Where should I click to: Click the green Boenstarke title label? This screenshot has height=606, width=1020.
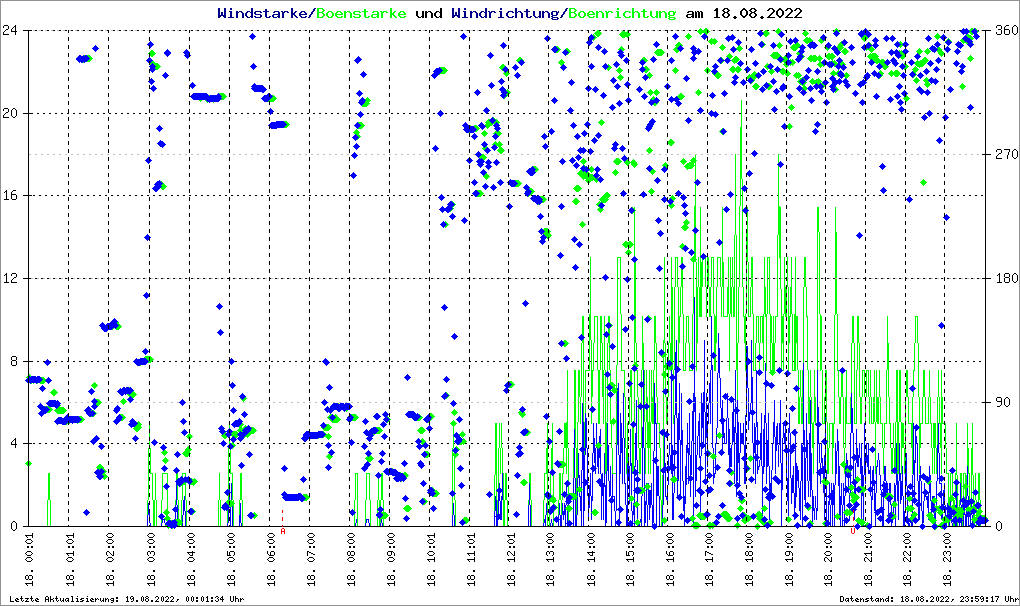[361, 13]
